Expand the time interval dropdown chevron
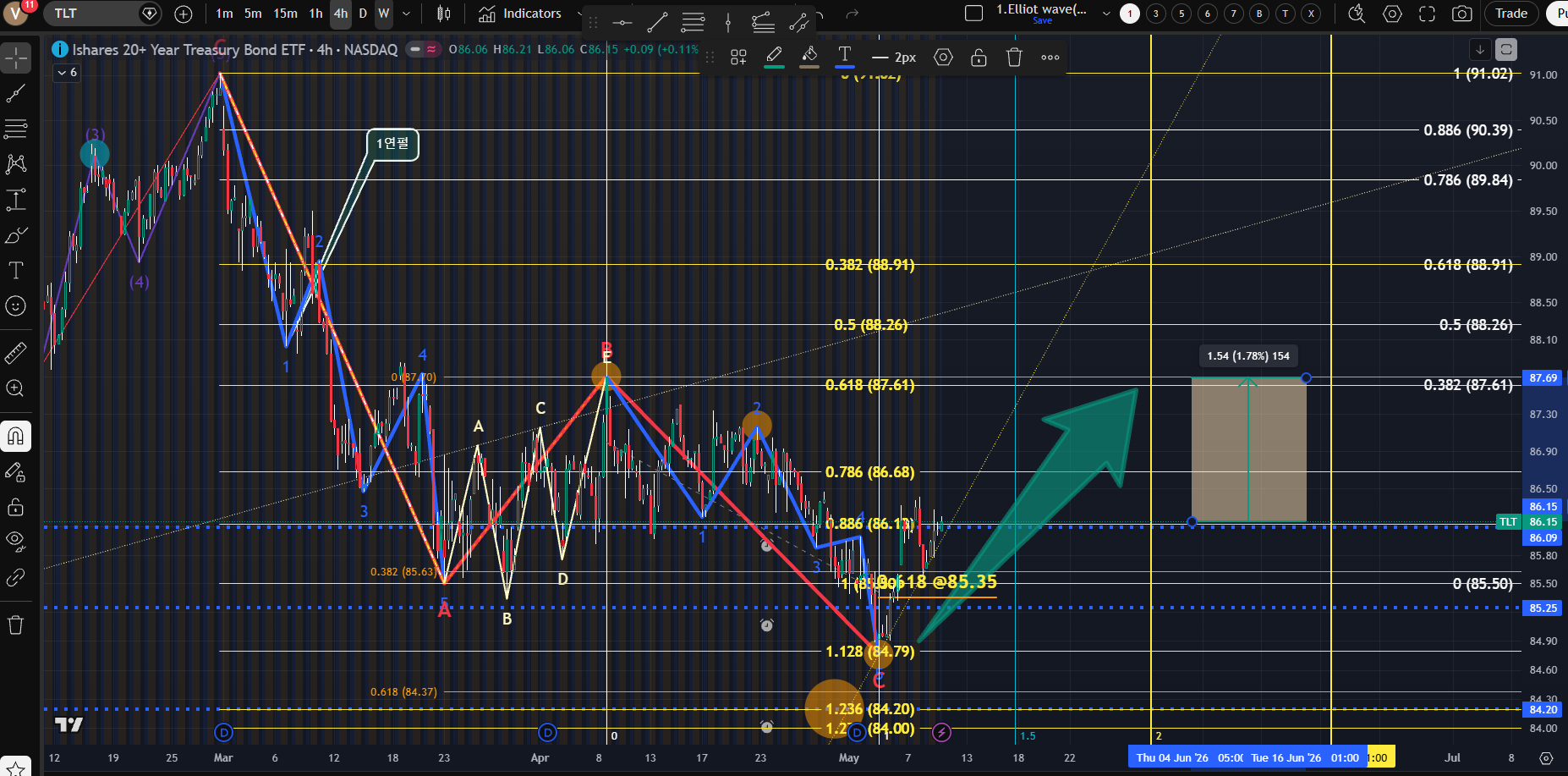1568x776 pixels. click(x=406, y=14)
